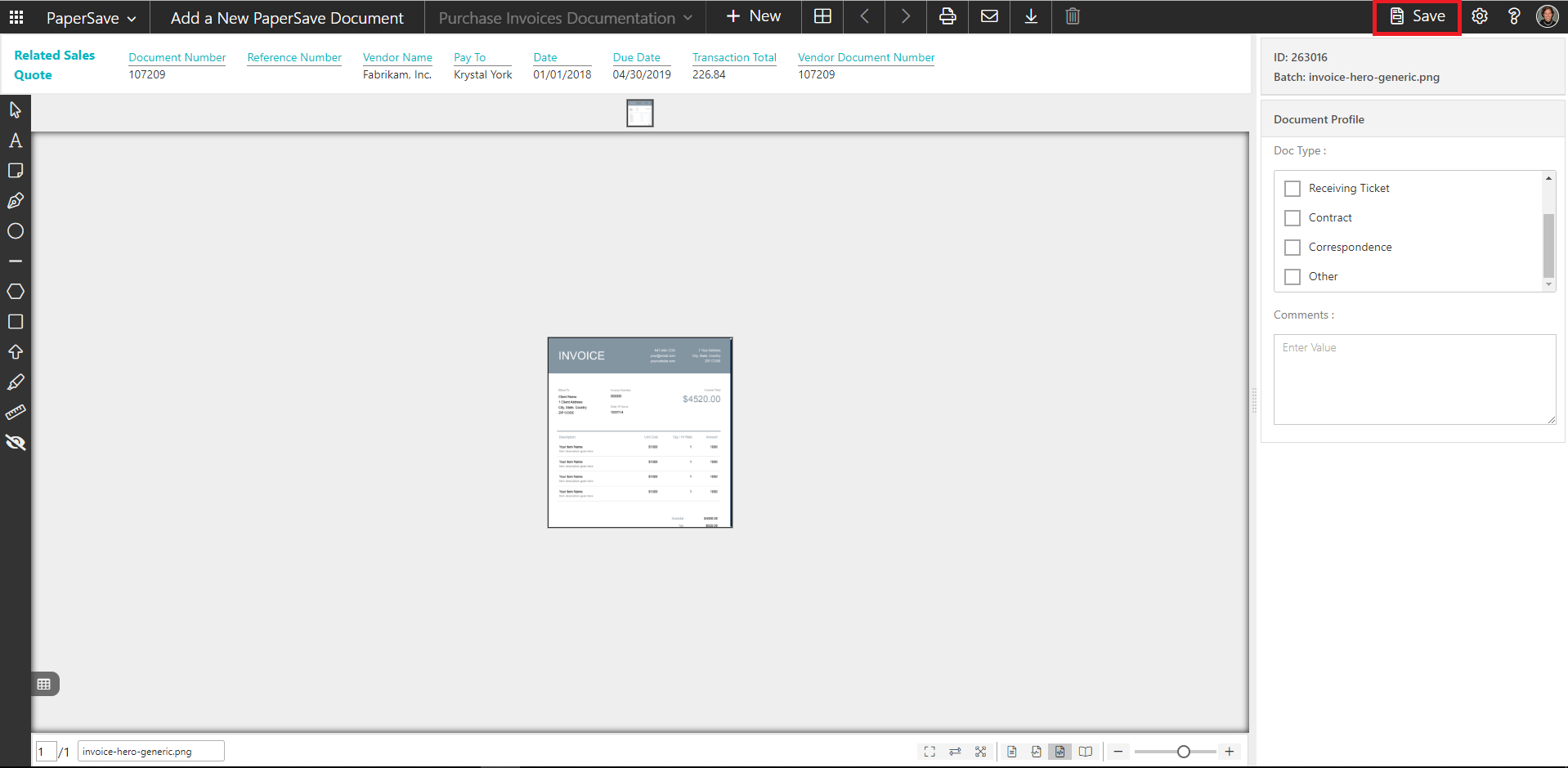1568x768 pixels.
Task: Zoom in with plus button
Action: 1229,752
